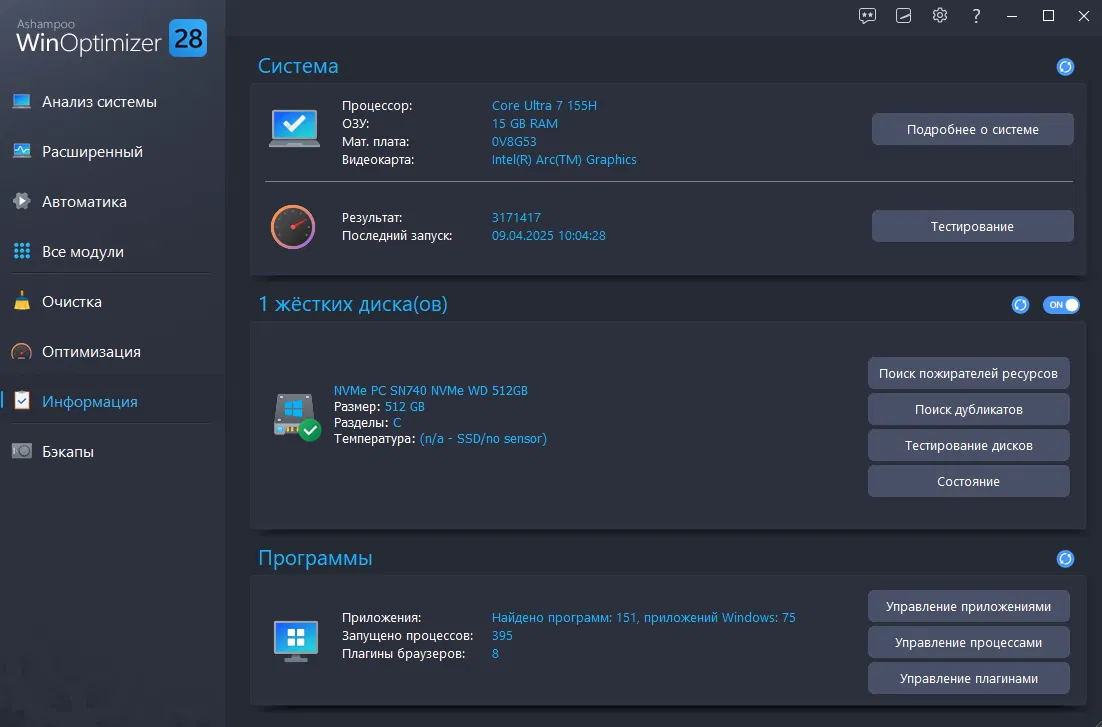Screen dimensions: 1102x727
Task: Click last run date 09.04.2025 10:04:28
Action: tap(548, 236)
